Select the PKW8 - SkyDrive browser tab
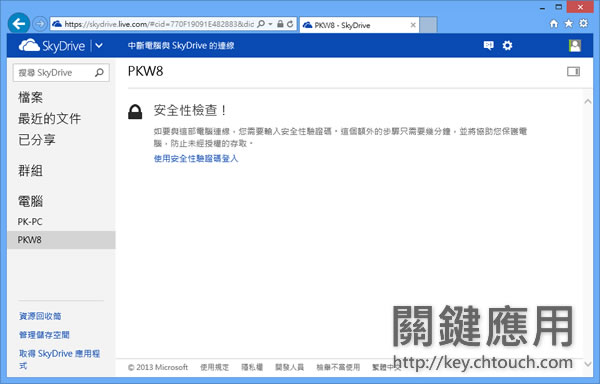Image resolution: width=600 pixels, height=384 pixels. [x=359, y=25]
